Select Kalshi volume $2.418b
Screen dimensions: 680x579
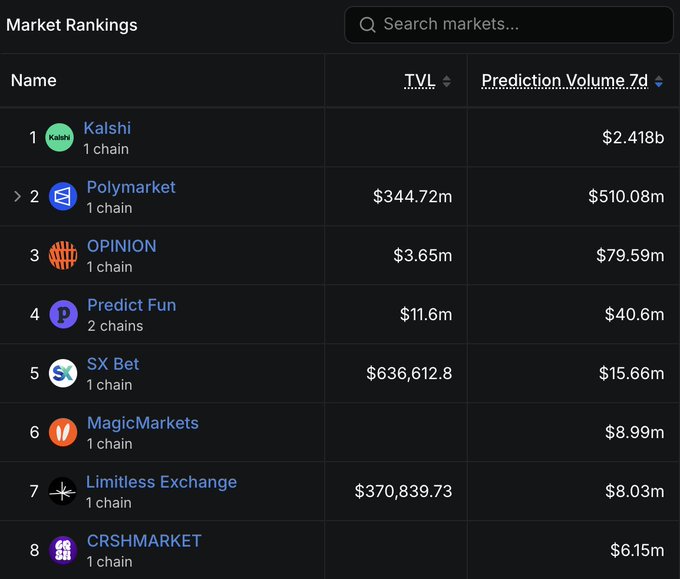[633, 137]
